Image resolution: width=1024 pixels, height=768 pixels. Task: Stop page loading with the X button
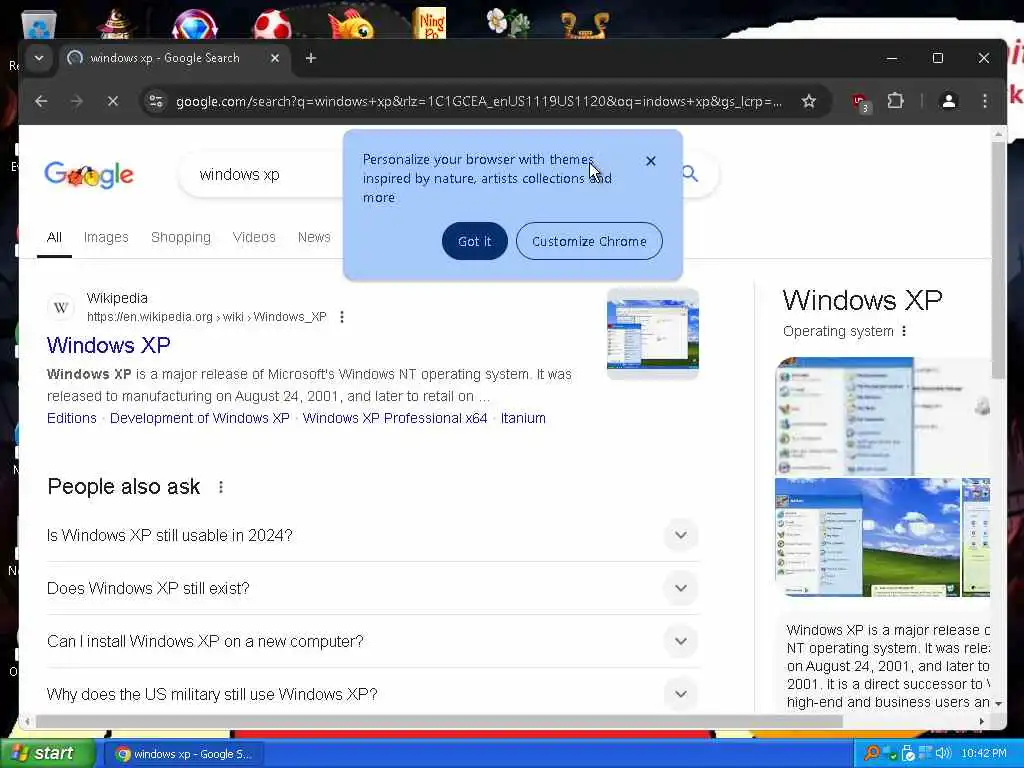(112, 101)
